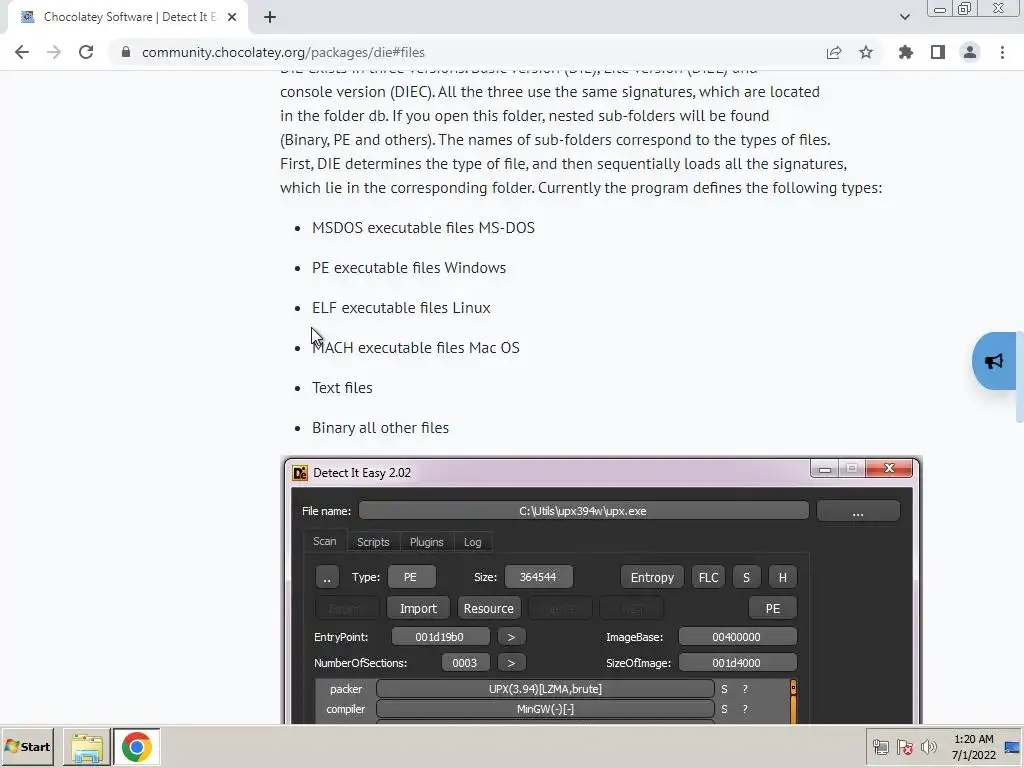
Task: Open the clock showing 1:20 AM
Action: 973,746
